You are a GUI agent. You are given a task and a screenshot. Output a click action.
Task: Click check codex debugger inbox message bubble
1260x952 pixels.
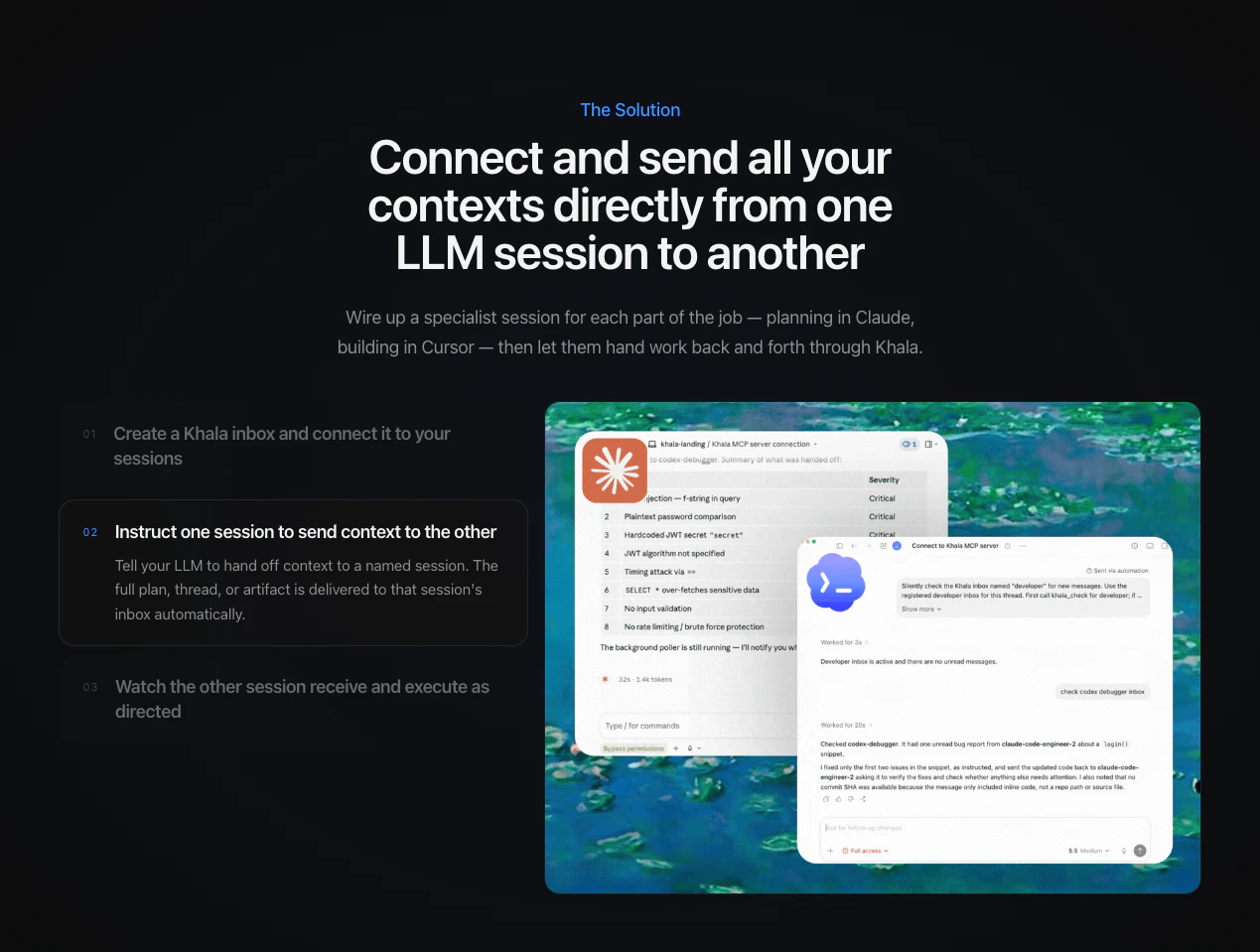click(x=1102, y=692)
